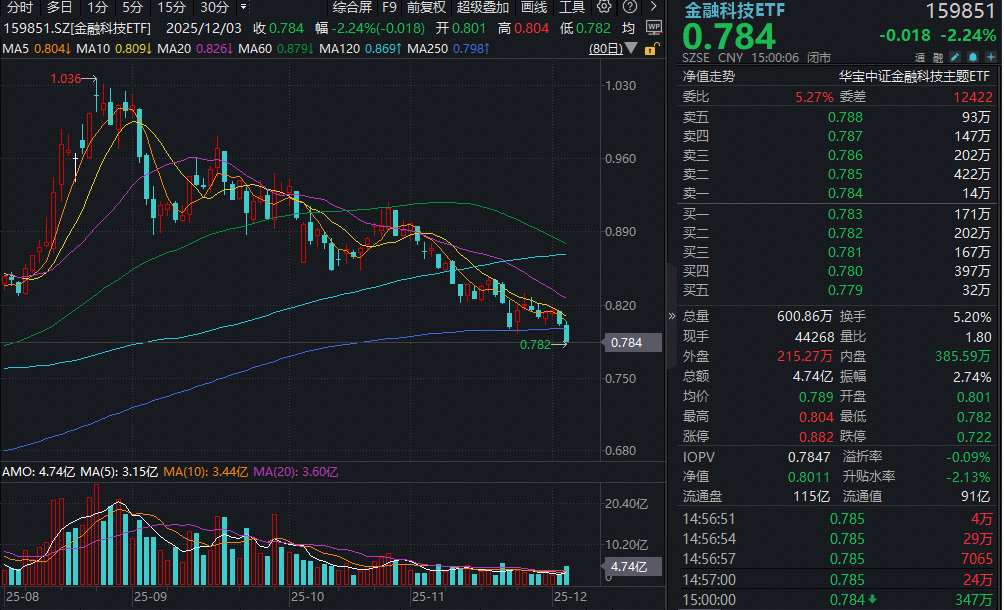
Task: Open the 净值走势 NAV trend link
Action: coord(708,75)
